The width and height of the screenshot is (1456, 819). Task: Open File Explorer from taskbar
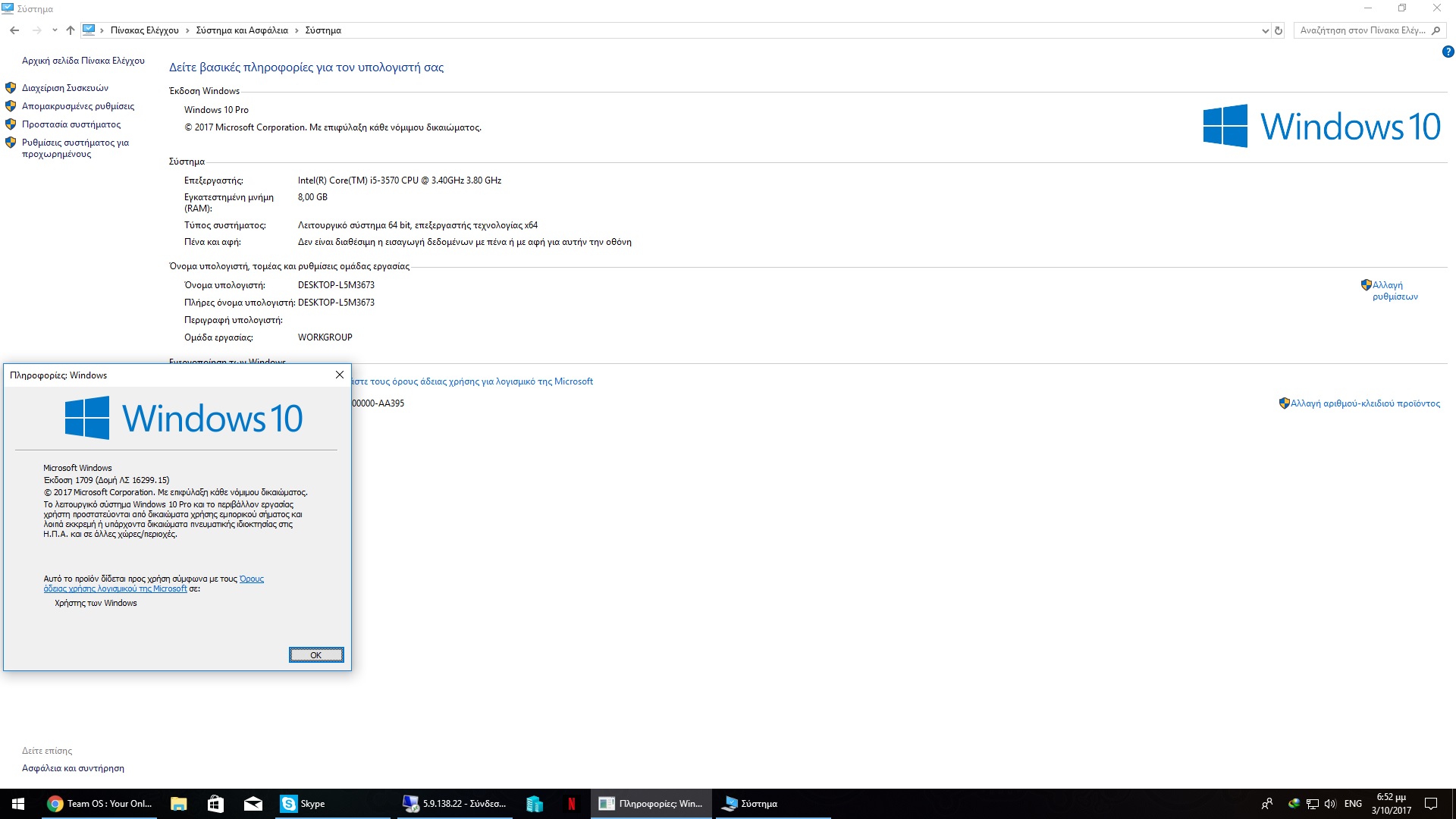pos(179,804)
